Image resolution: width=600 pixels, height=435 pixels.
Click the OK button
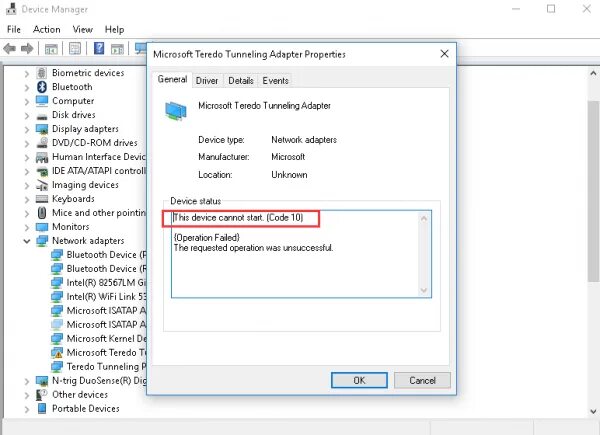click(359, 380)
